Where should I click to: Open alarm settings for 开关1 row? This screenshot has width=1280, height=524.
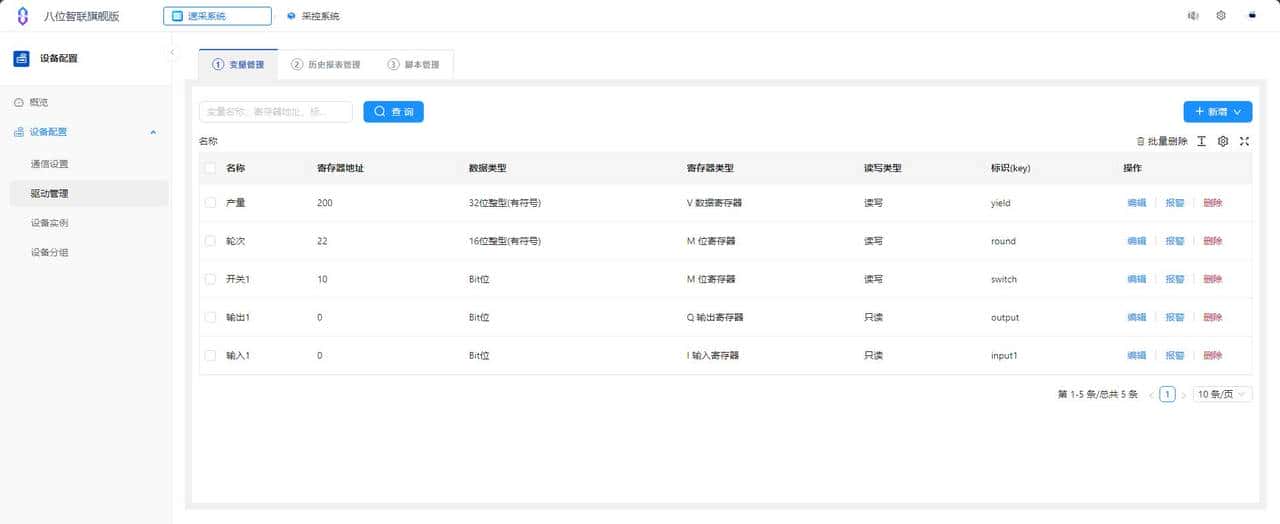(x=1175, y=279)
